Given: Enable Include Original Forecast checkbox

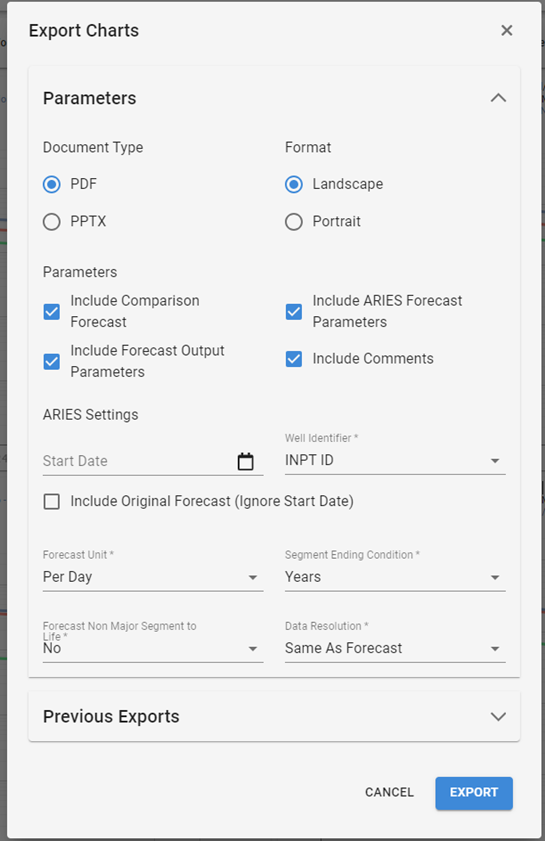Looking at the screenshot, I should click(x=52, y=501).
